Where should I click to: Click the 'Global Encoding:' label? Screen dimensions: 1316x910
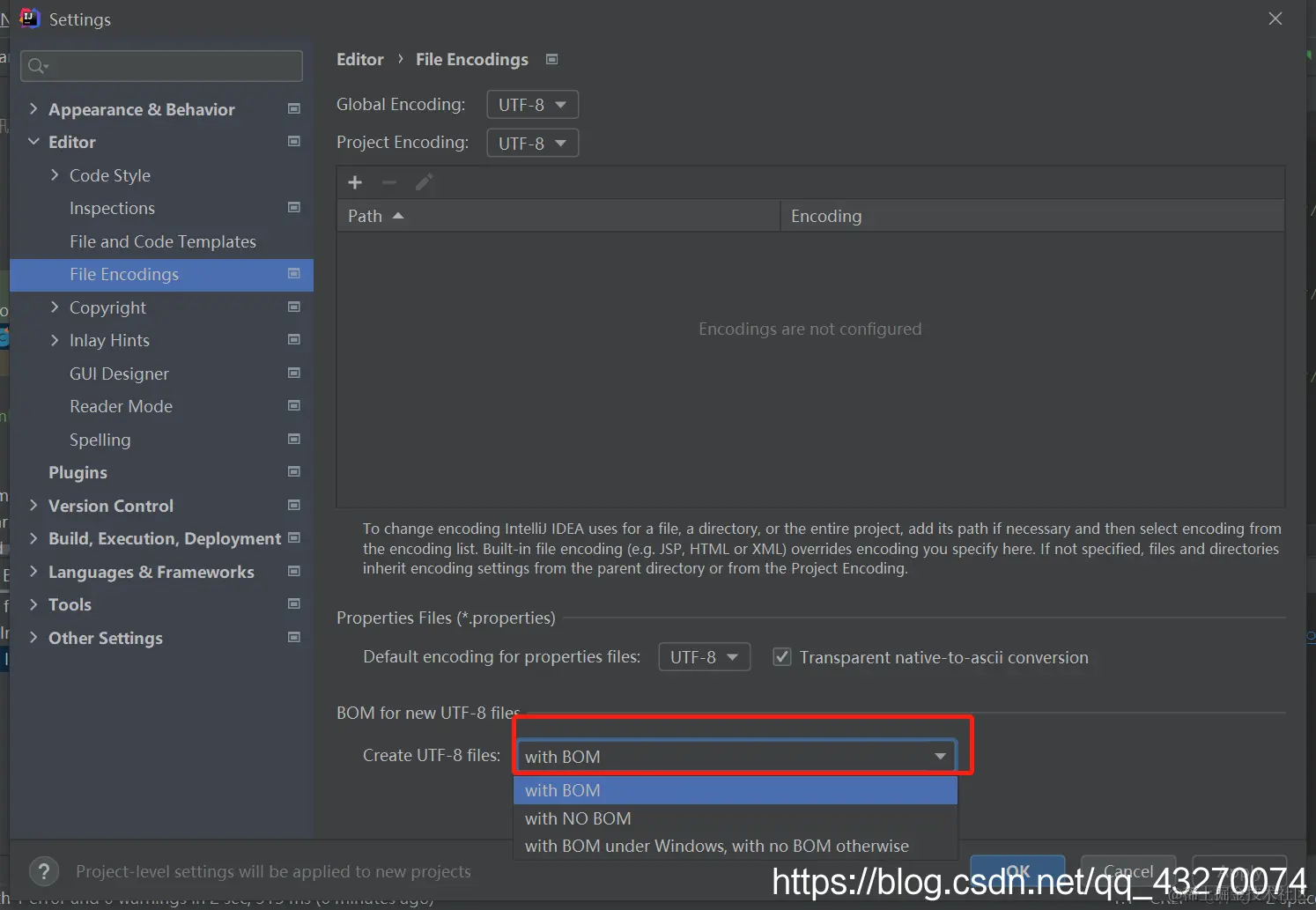point(401,104)
